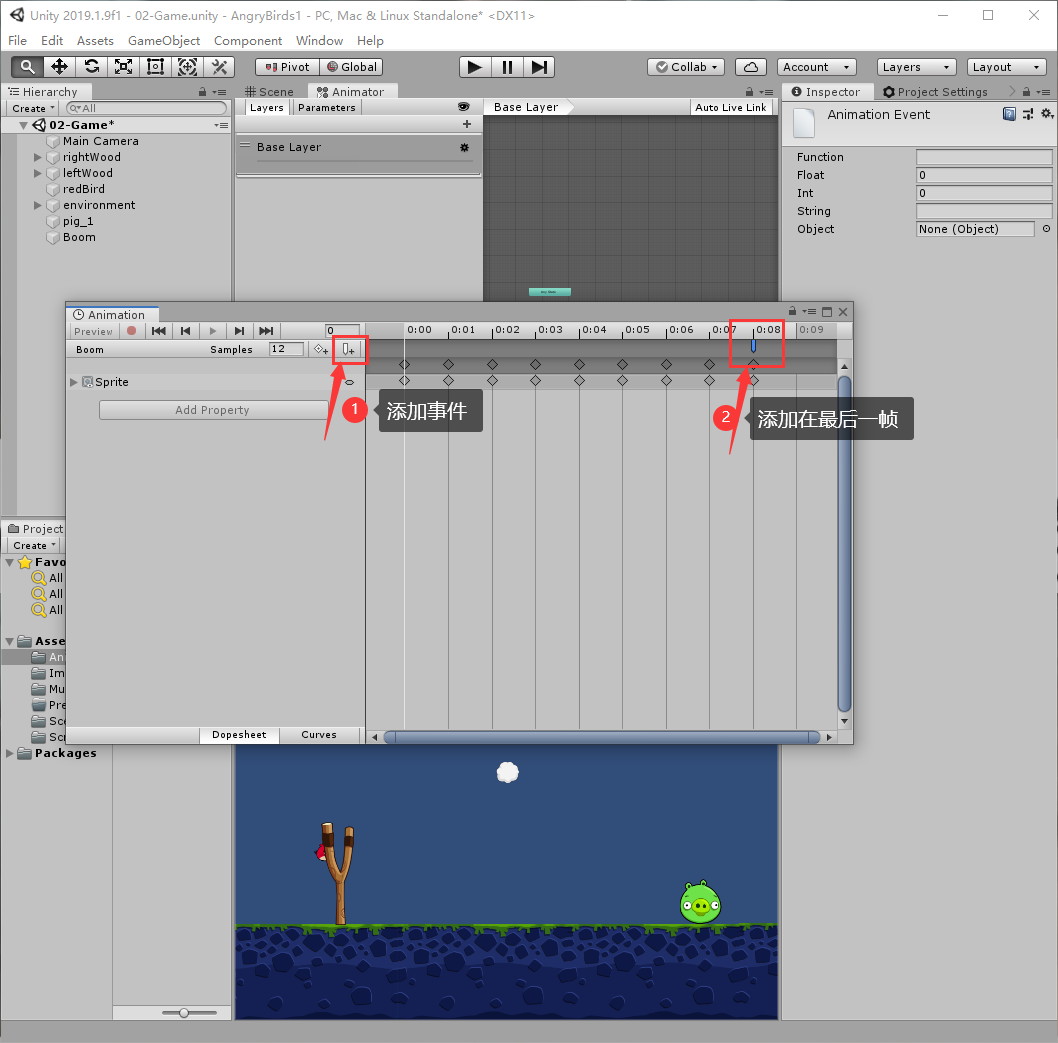Switch to the Project Settings tab
Screen dimensions: 1058x1043
coord(936,92)
